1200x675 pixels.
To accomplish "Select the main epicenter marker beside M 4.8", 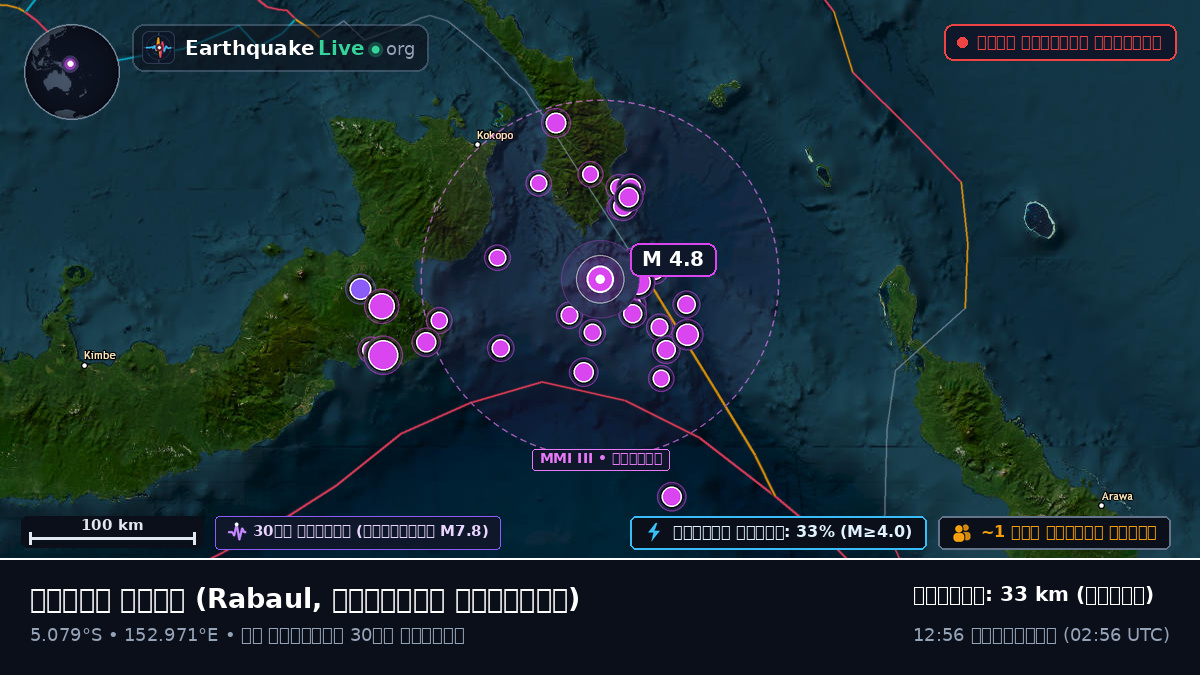I will click(x=600, y=279).
